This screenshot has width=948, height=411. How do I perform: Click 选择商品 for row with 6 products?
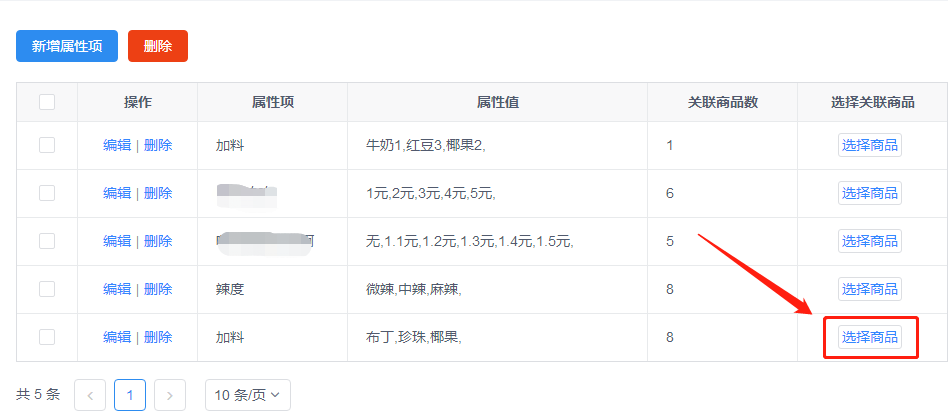coord(869,193)
